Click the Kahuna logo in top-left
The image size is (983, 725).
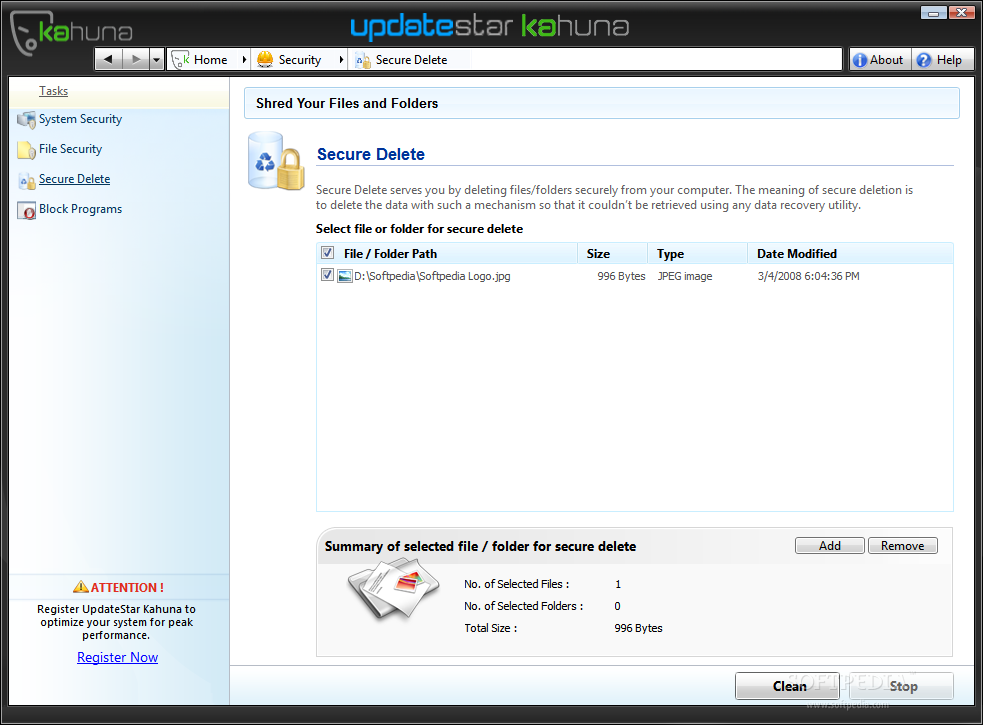pyautogui.click(x=71, y=33)
